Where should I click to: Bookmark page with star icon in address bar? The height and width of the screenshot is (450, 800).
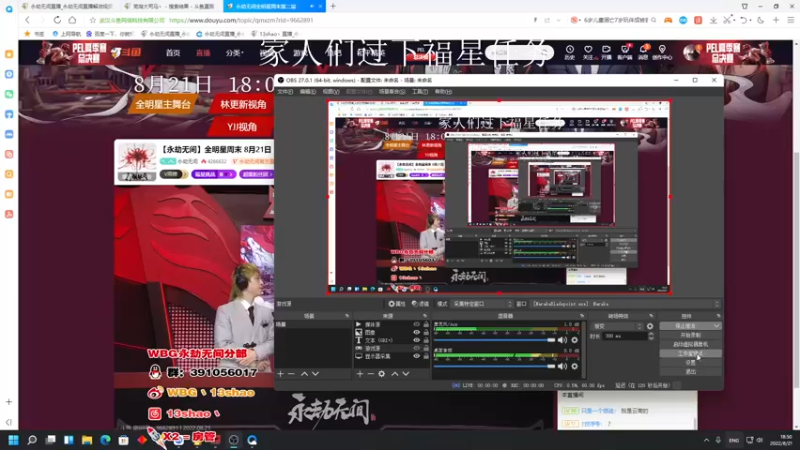[93, 20]
